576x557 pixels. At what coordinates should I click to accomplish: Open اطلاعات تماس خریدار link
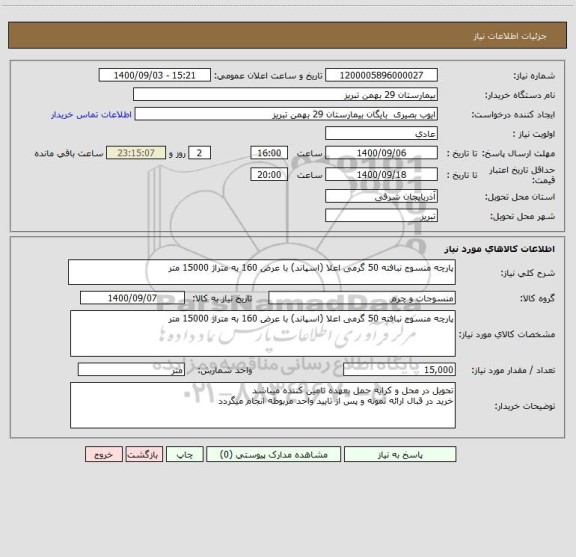point(91,115)
